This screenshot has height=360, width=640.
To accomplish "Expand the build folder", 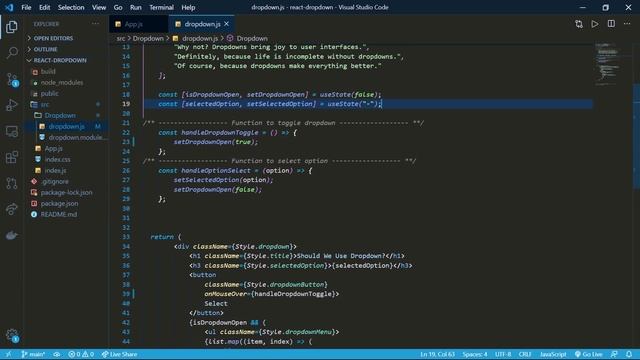I will [x=48, y=71].
